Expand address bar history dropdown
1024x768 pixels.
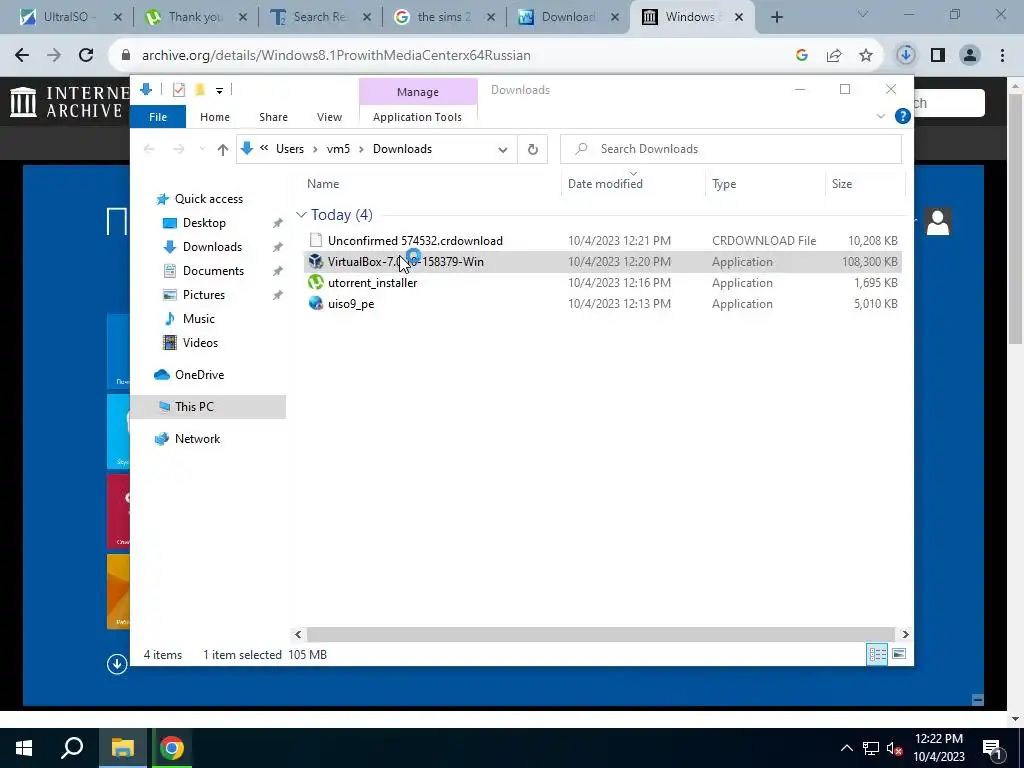pos(502,150)
